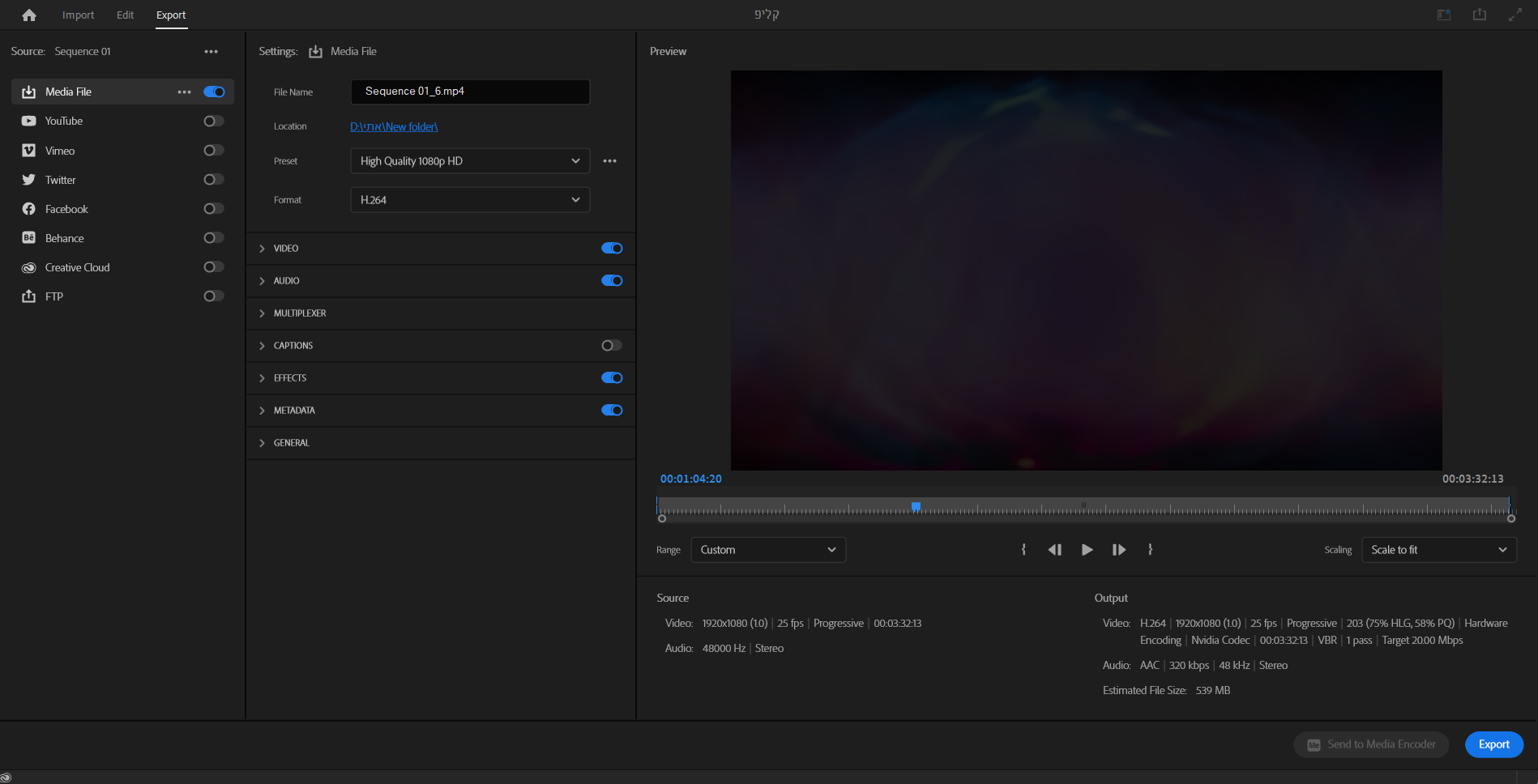1538x784 pixels.
Task: Click the current timecode 00:01:04:20
Action: coord(690,479)
